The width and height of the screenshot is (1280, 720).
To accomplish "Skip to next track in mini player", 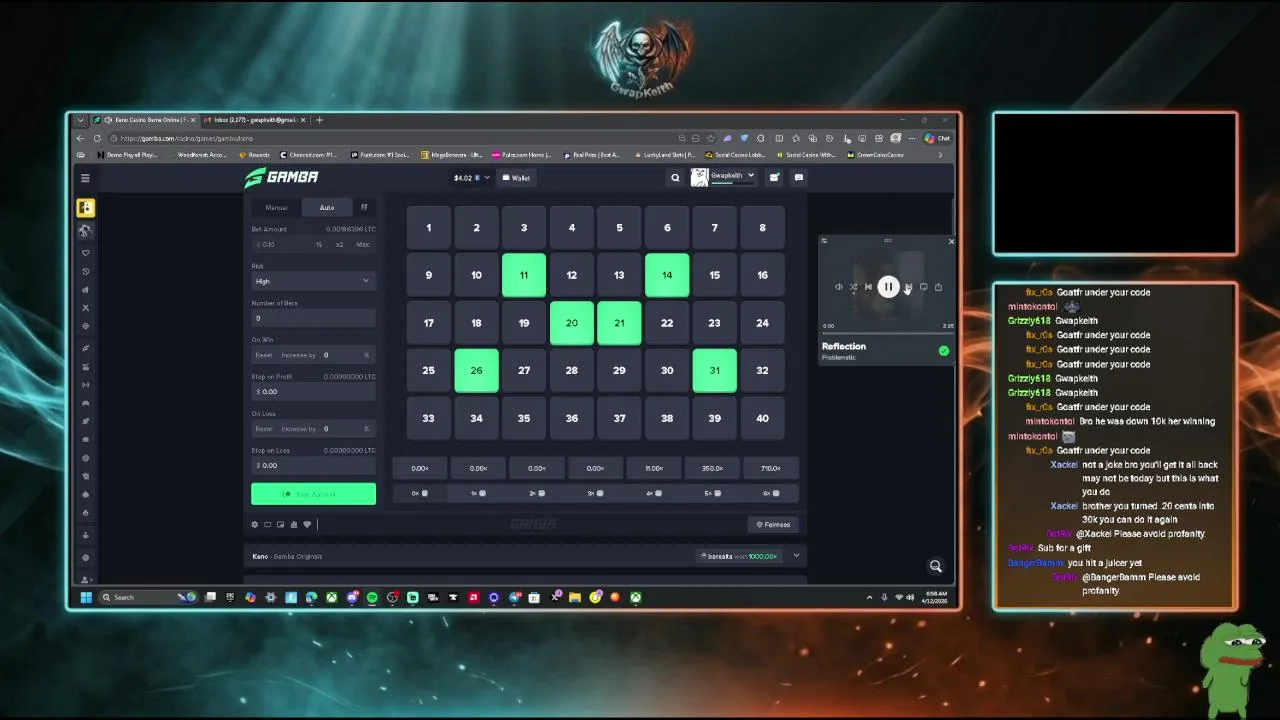I will (907, 287).
